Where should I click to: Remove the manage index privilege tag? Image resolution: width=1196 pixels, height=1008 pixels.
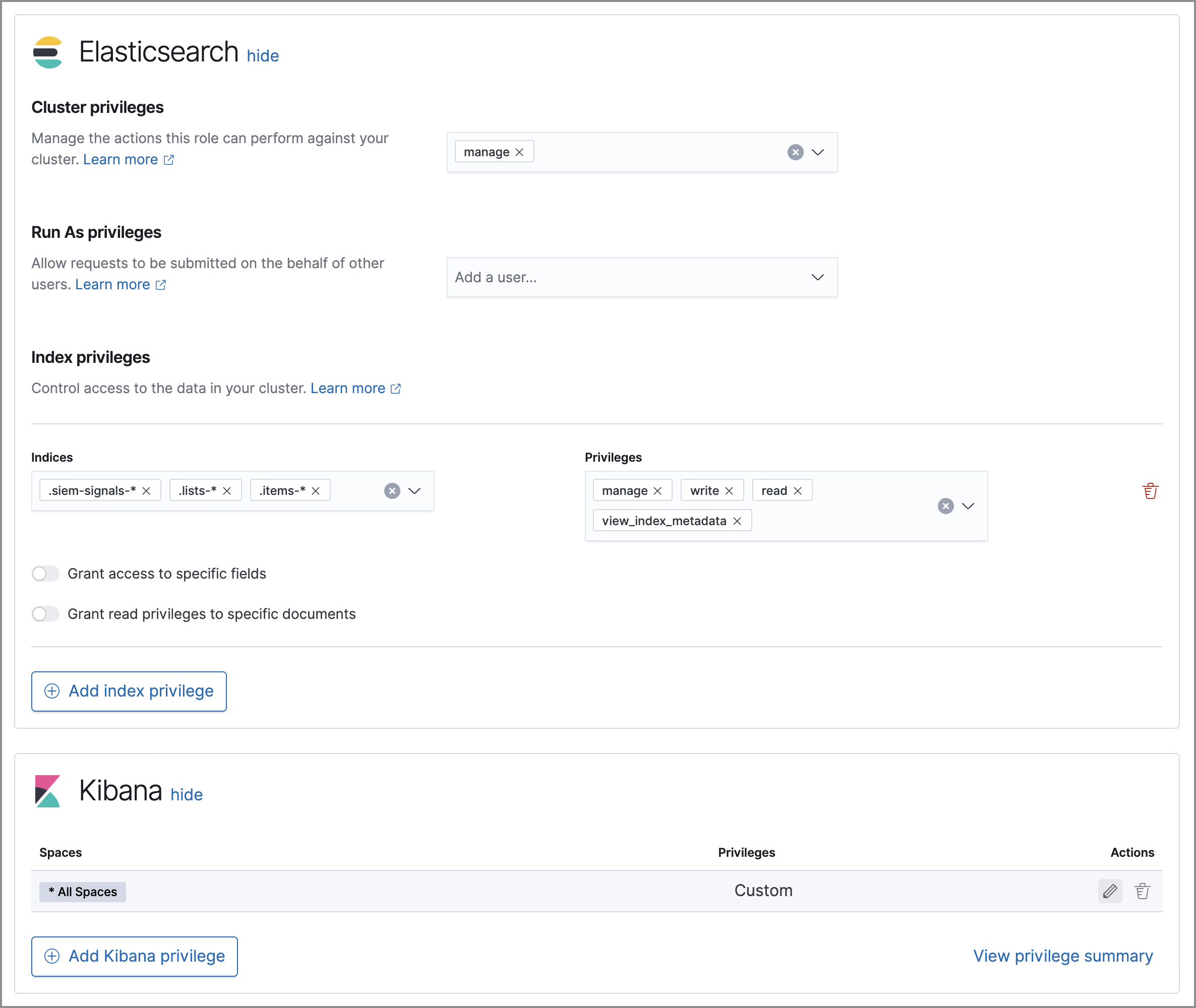[x=657, y=491]
